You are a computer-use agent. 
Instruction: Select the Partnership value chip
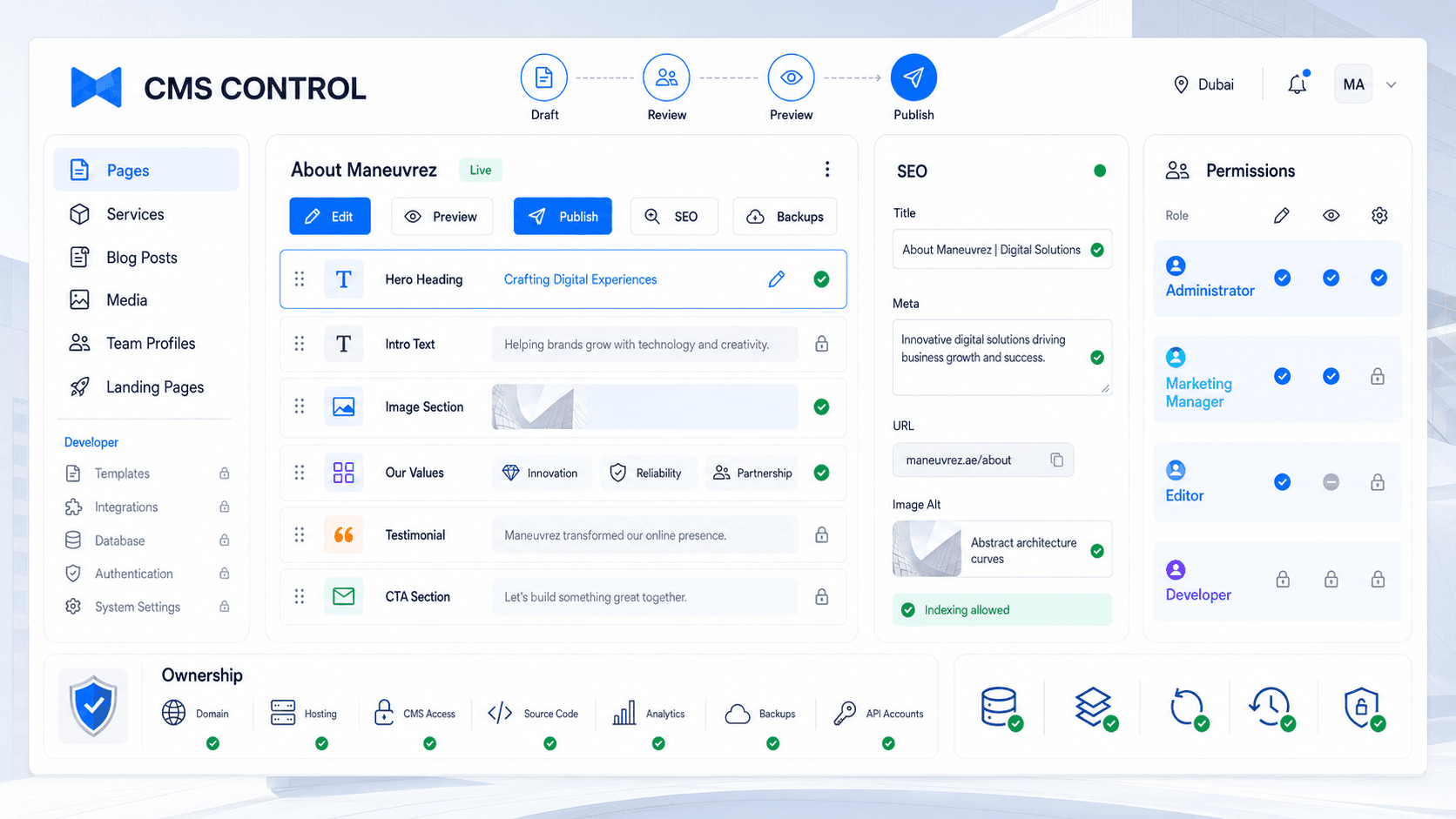[752, 473]
